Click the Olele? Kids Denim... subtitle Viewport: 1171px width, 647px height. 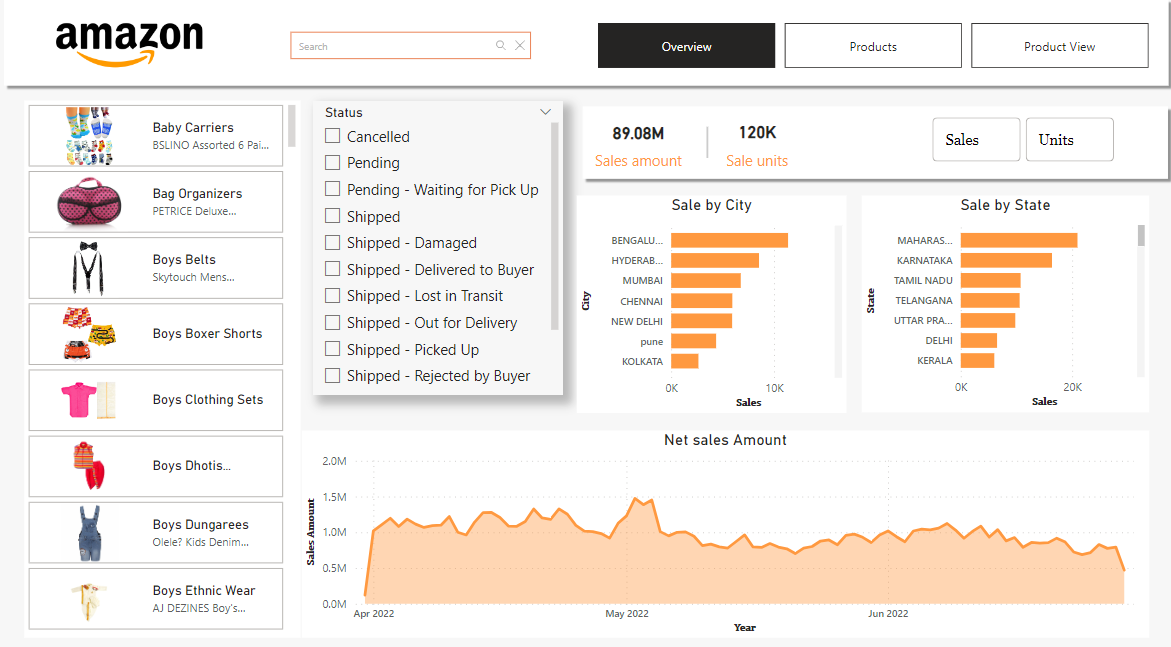201,542
